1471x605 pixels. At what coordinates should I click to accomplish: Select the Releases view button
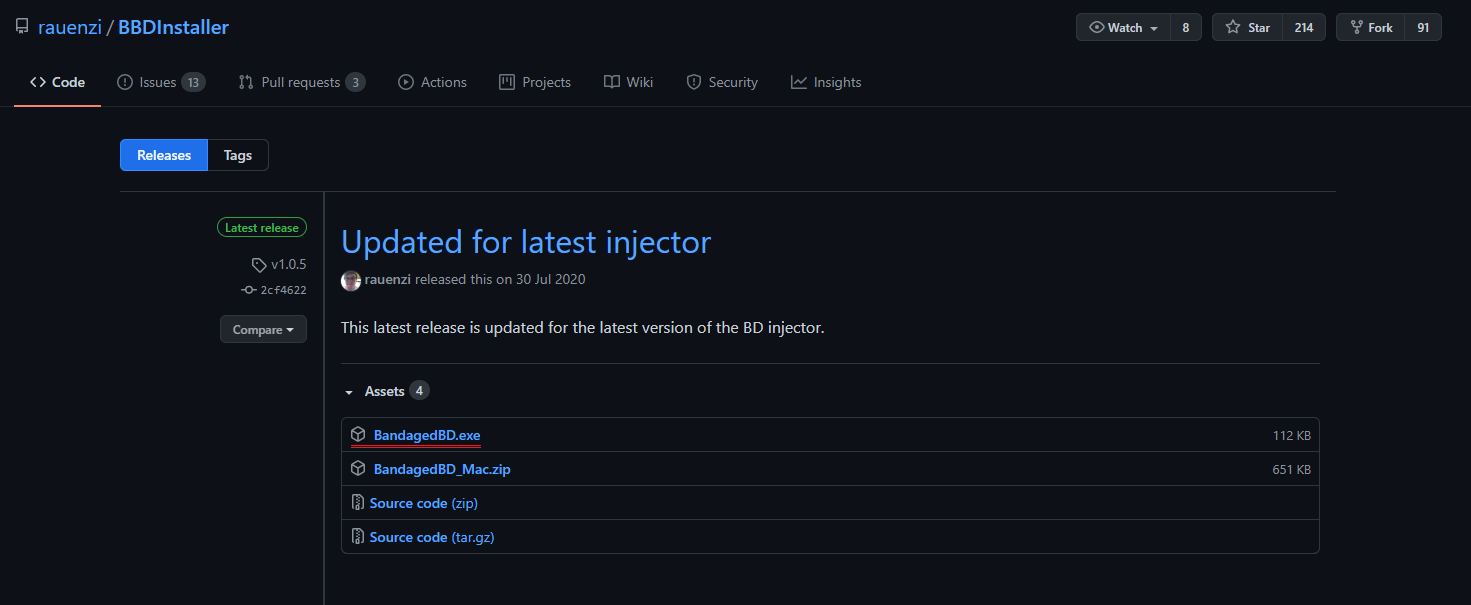coord(164,155)
